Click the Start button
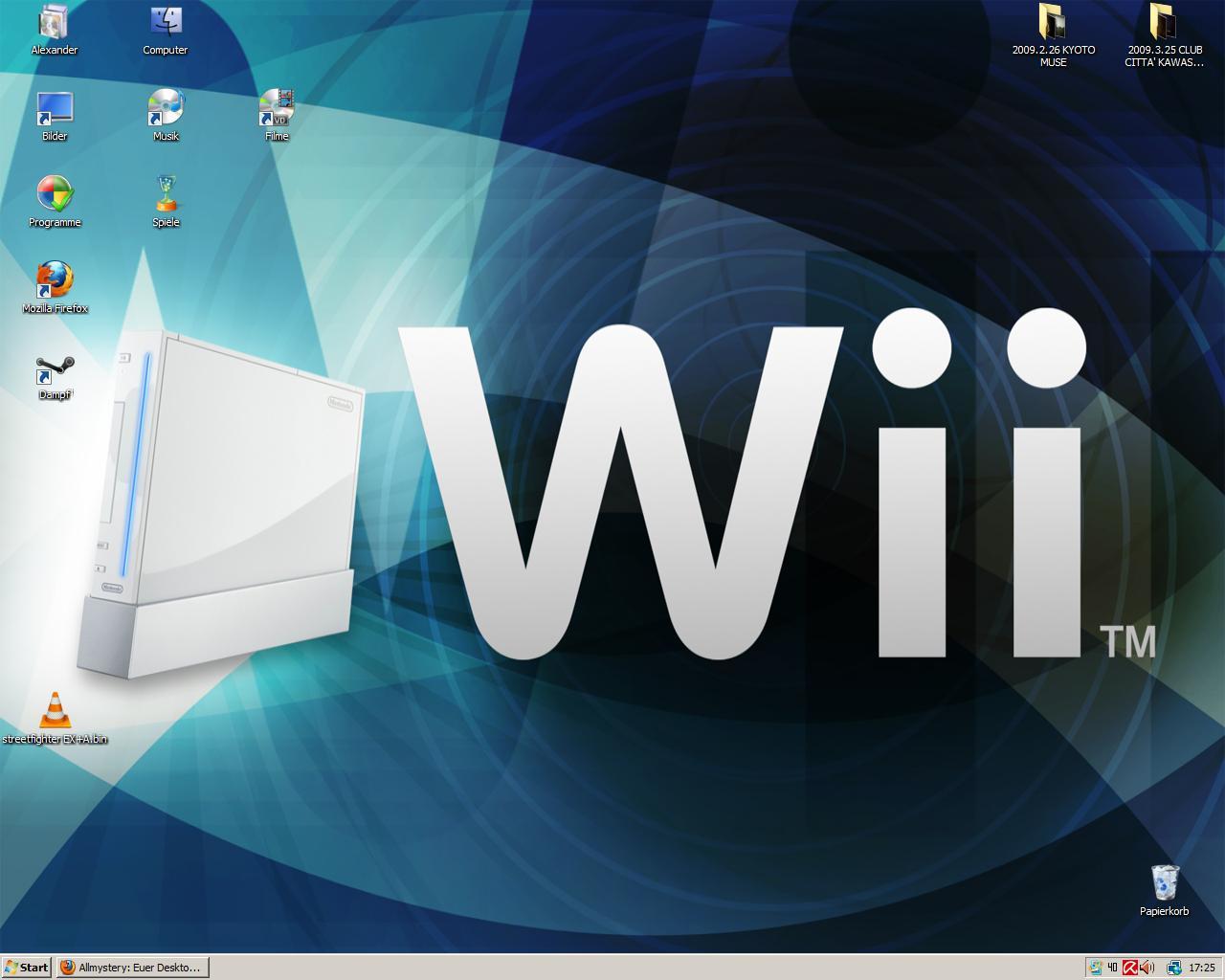 coord(27,968)
